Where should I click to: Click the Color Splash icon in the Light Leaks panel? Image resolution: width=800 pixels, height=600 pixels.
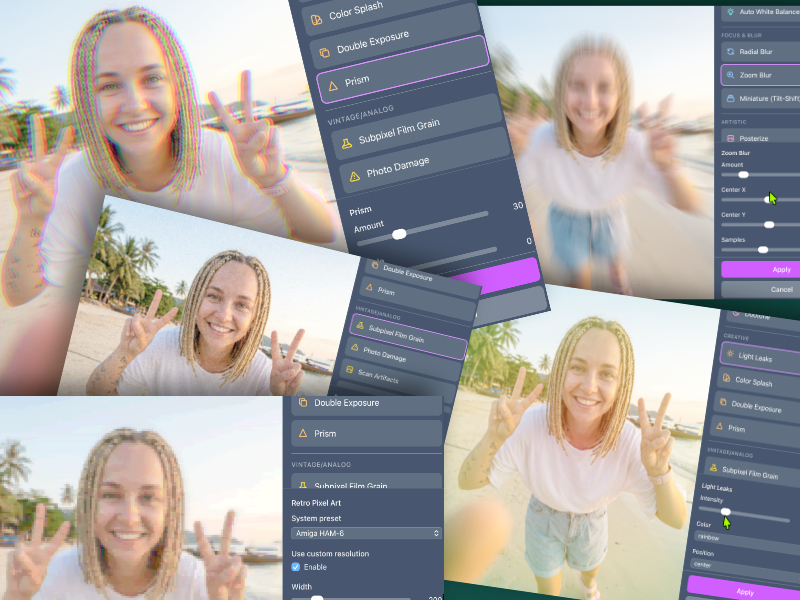(727, 378)
